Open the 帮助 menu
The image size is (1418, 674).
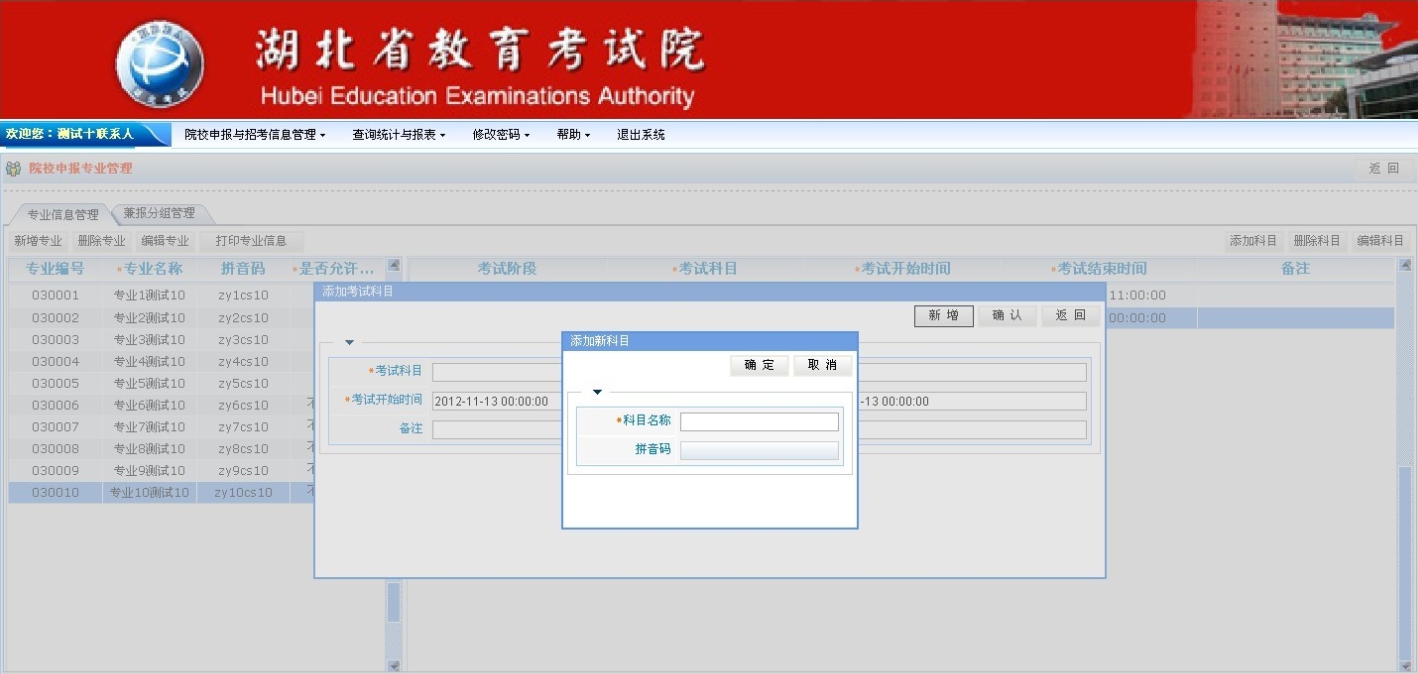(x=573, y=135)
